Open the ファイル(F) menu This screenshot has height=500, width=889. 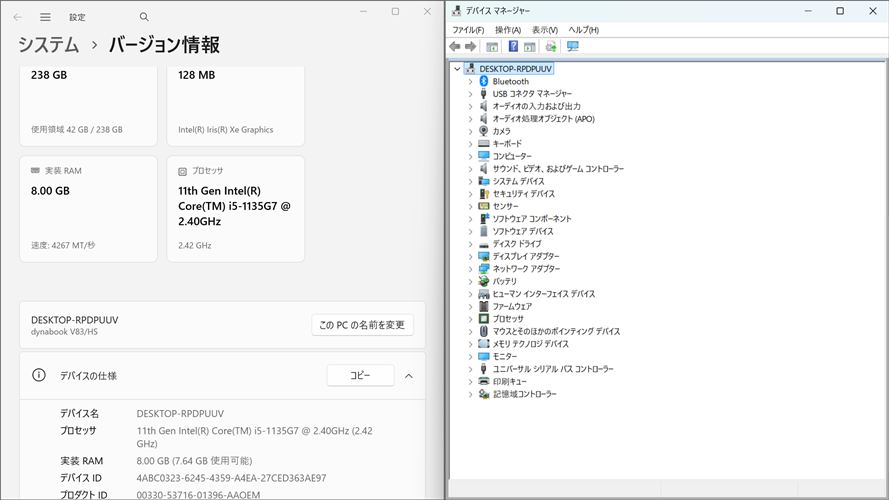pos(467,30)
